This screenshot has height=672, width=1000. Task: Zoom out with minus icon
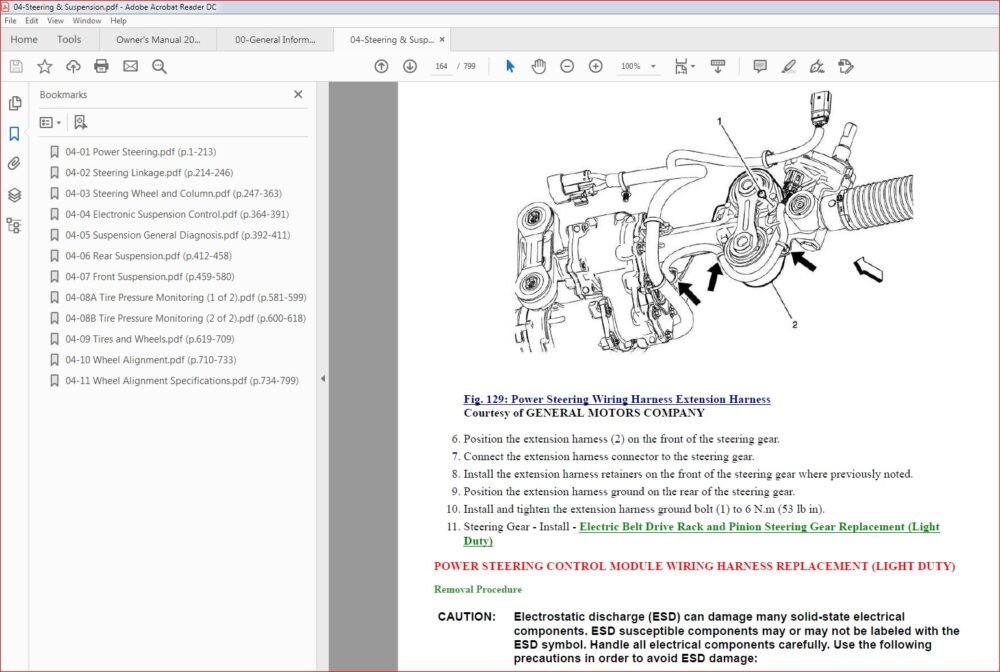pos(567,66)
